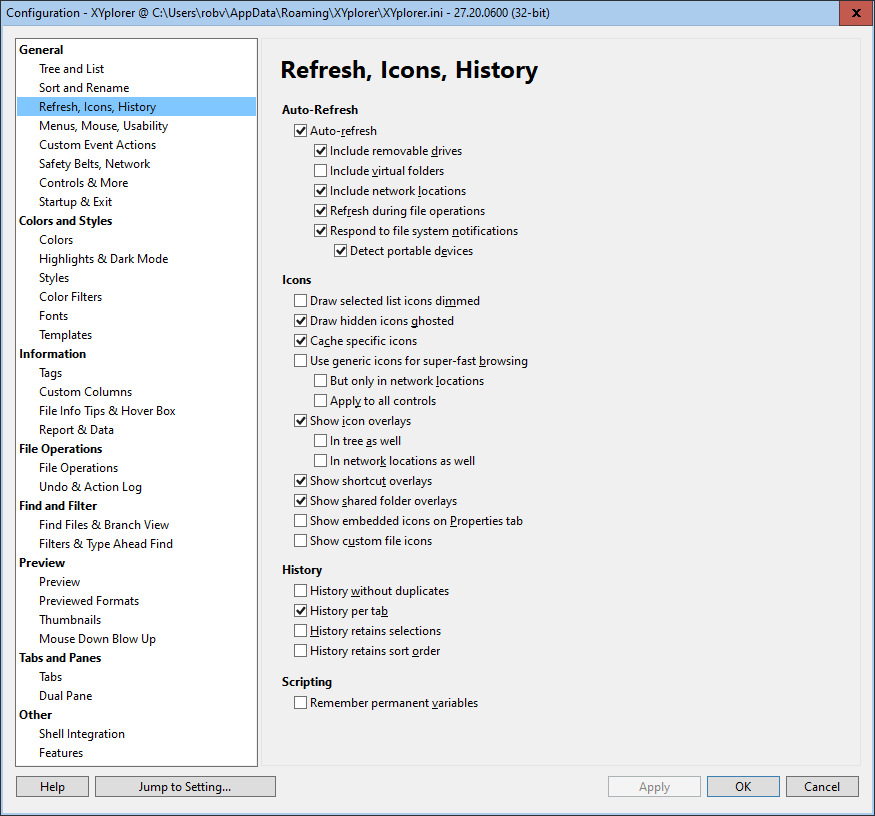Disable the "Auto-refresh" checkbox
The width and height of the screenshot is (875, 816).
[x=300, y=130]
